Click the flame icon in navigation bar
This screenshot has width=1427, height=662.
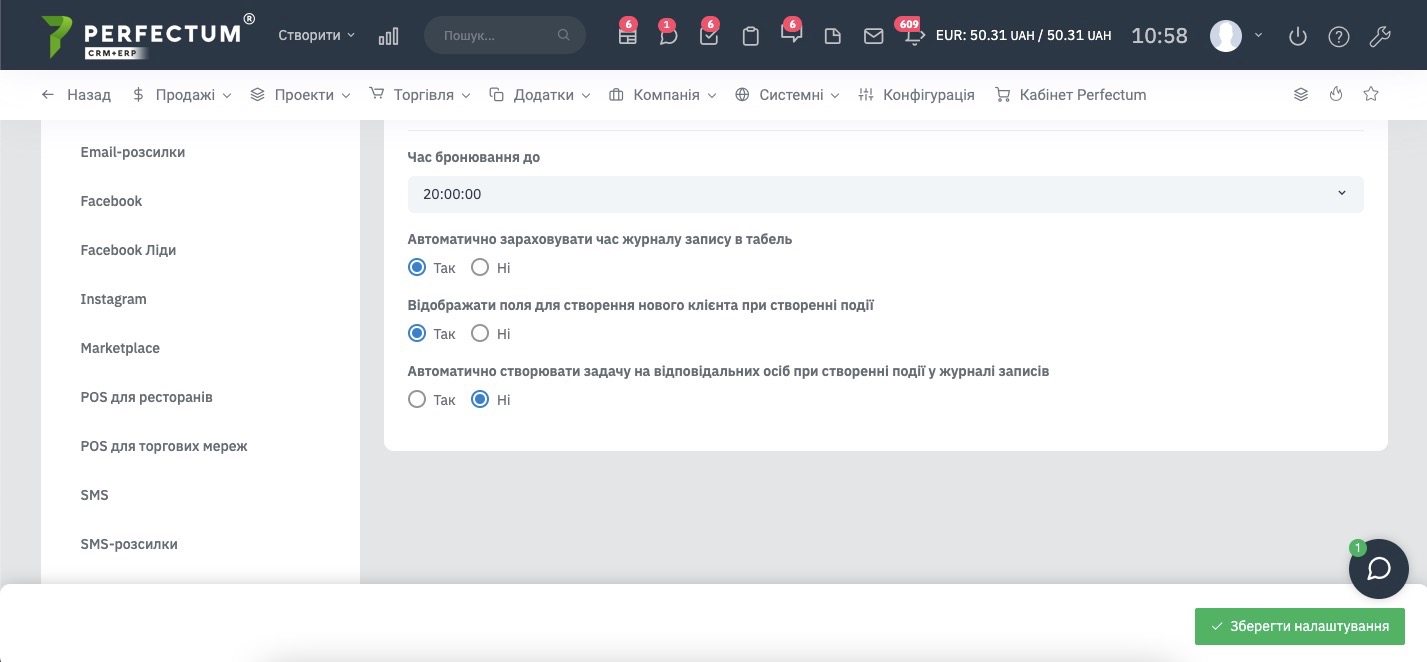[1336, 94]
